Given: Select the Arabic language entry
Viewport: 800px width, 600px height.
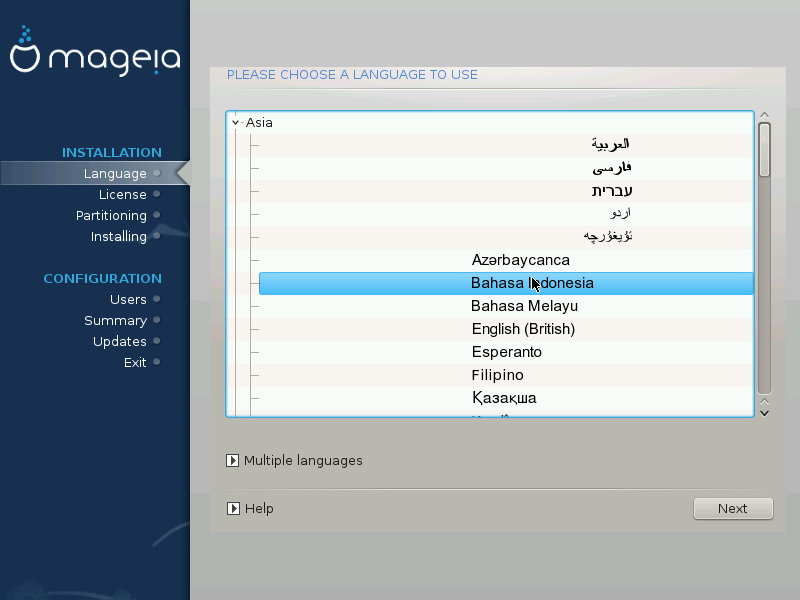Looking at the screenshot, I should tap(610, 145).
